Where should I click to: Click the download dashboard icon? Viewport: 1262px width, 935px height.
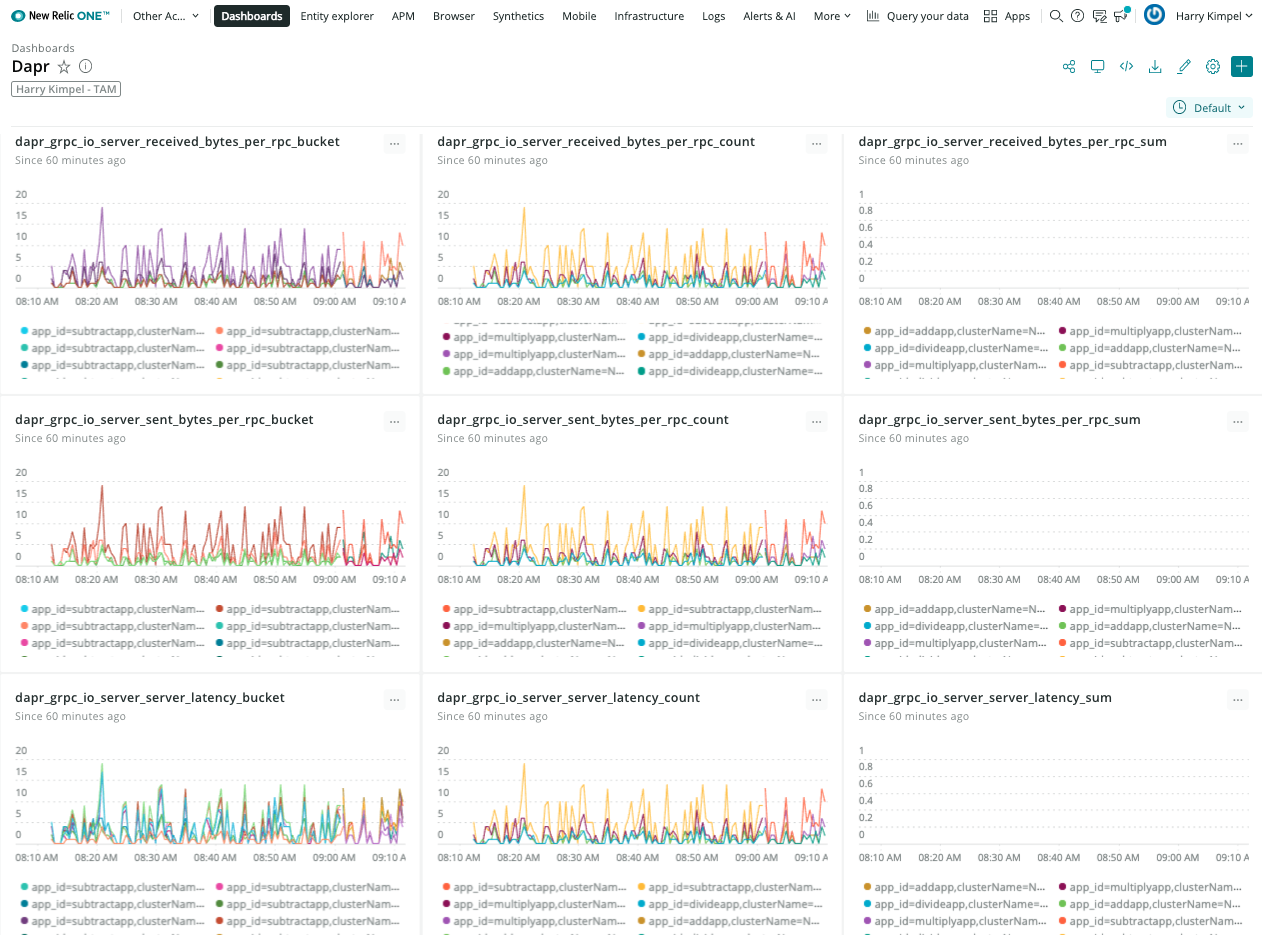(x=1155, y=67)
